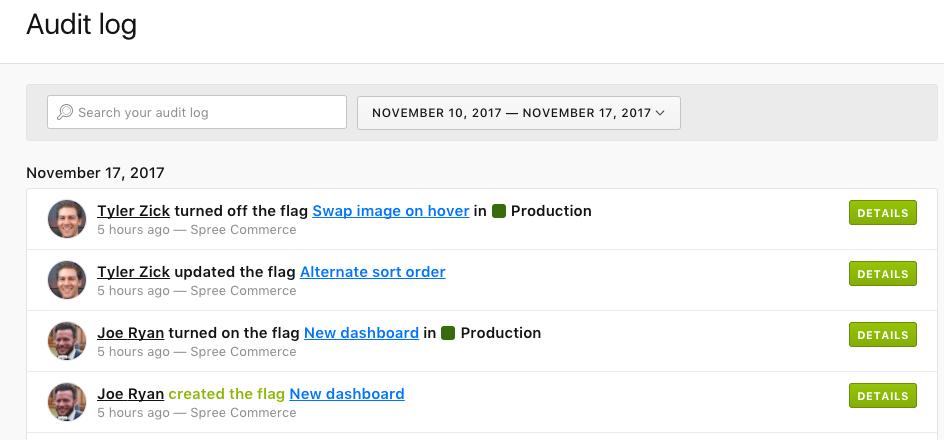Click Tyler Zick's avatar in first entry
Screen dimensions: 944x440
coord(67,220)
